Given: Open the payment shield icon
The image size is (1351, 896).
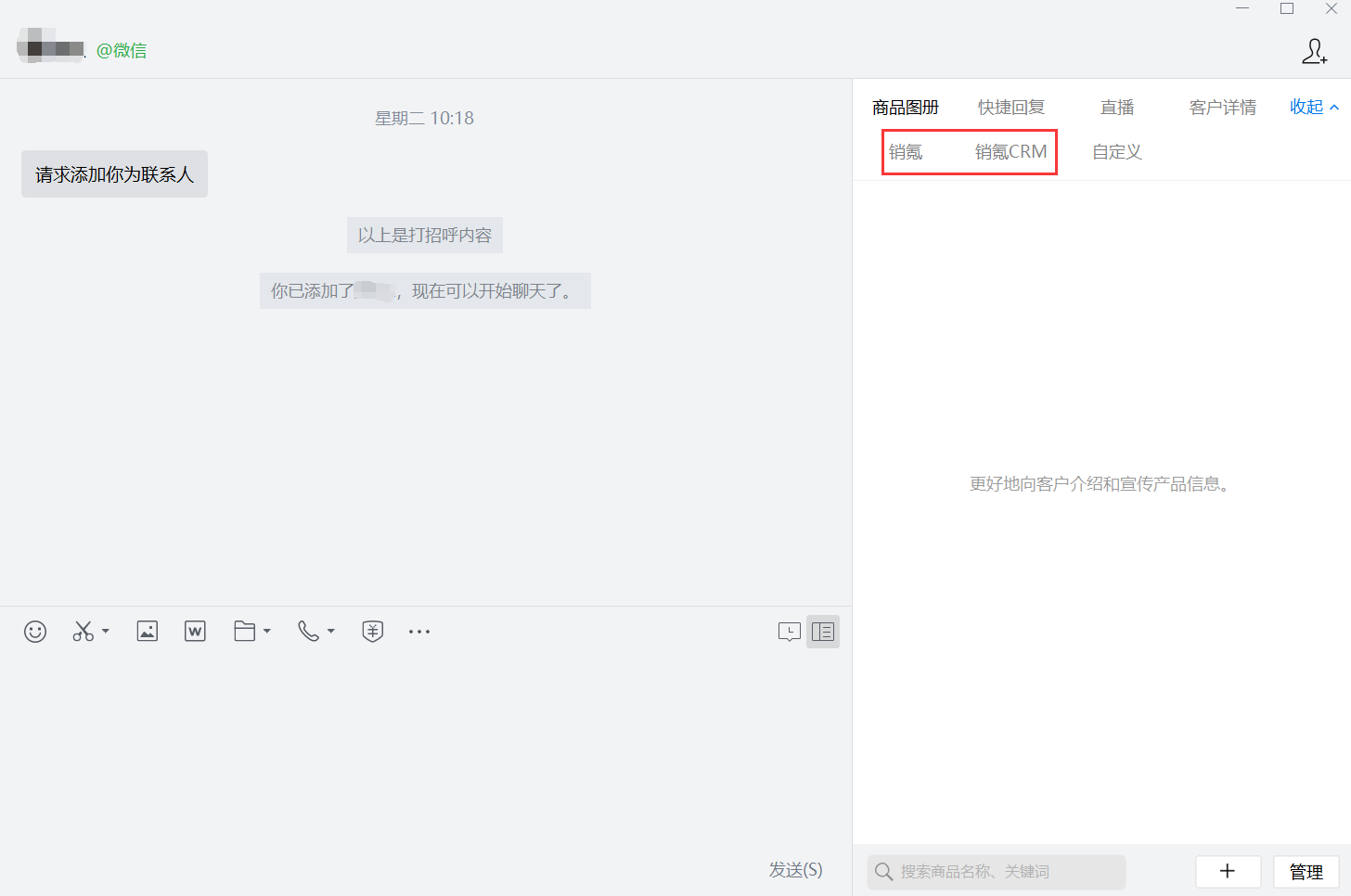Looking at the screenshot, I should (x=372, y=632).
